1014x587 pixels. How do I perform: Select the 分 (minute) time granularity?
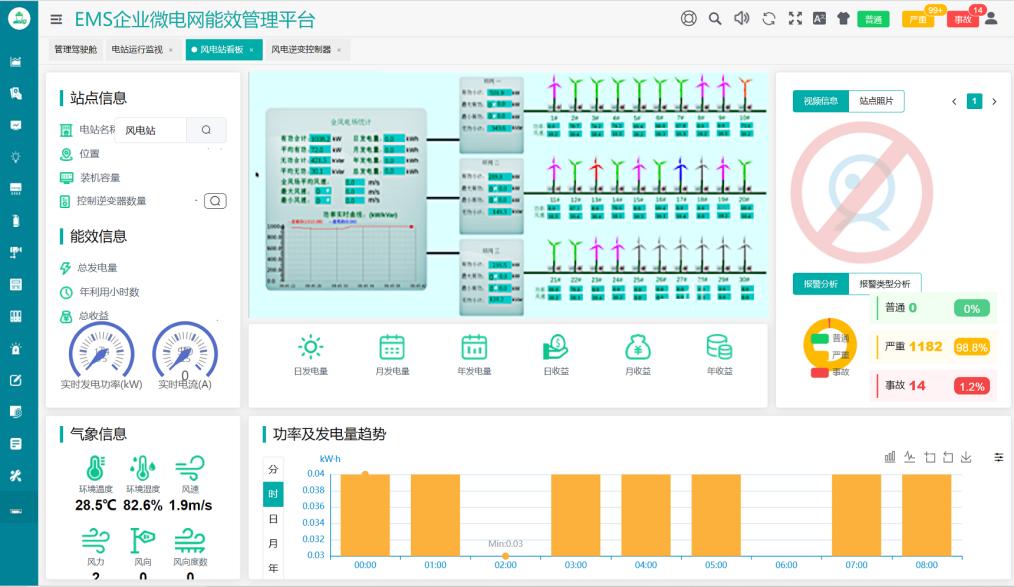(x=273, y=470)
